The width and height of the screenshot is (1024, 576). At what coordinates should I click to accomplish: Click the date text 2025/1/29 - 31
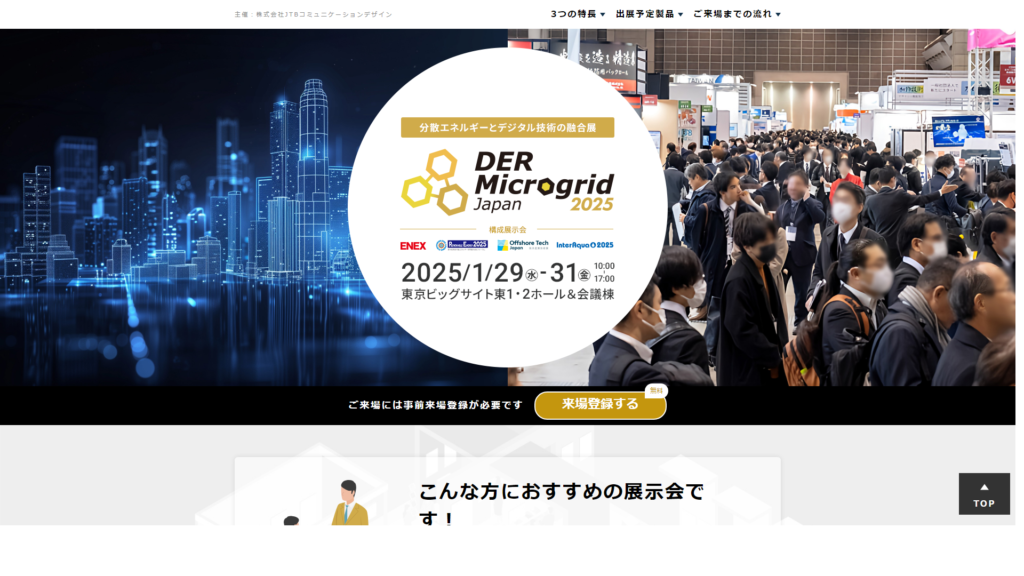[496, 273]
